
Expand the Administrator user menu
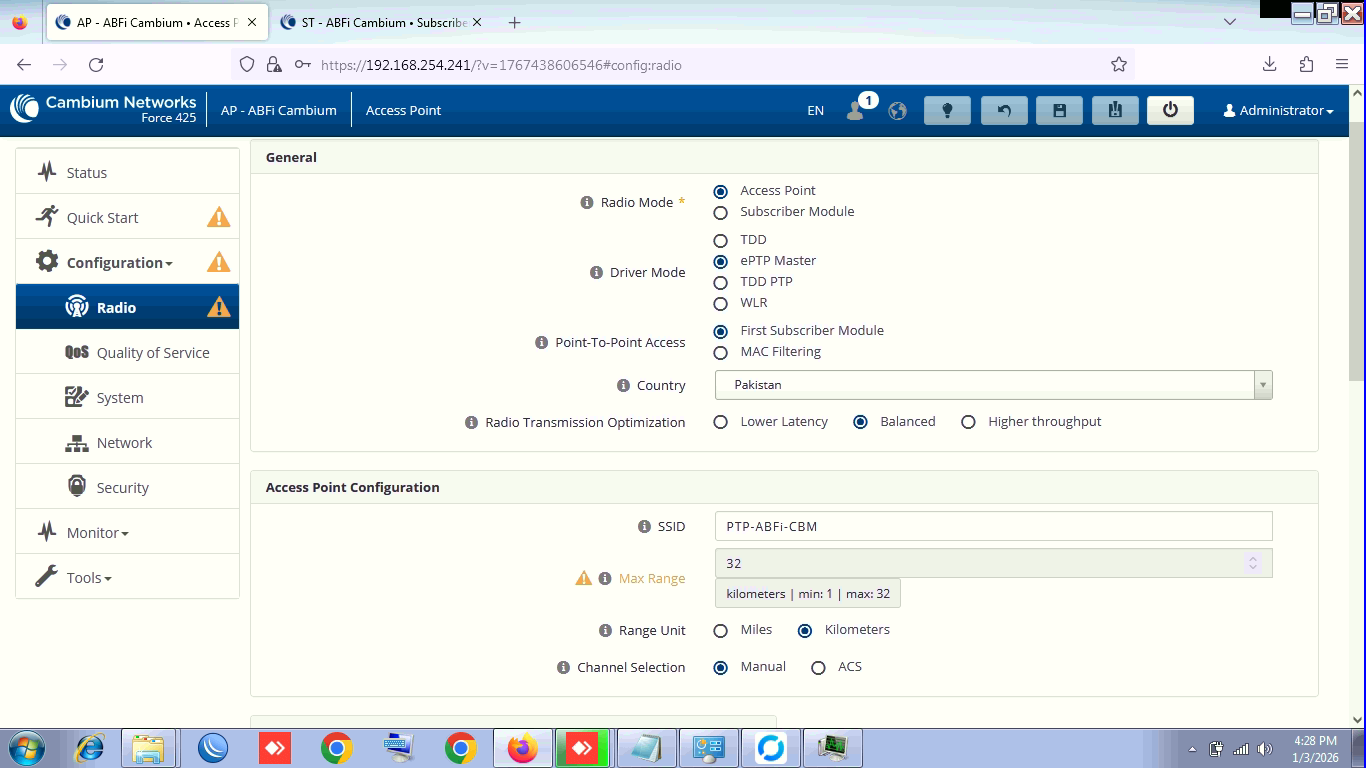tap(1278, 111)
